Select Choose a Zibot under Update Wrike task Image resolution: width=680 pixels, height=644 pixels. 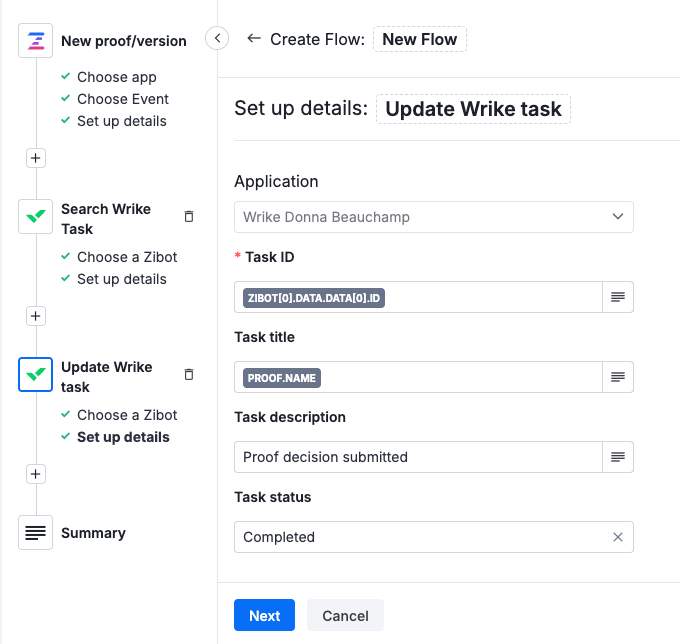(x=127, y=415)
